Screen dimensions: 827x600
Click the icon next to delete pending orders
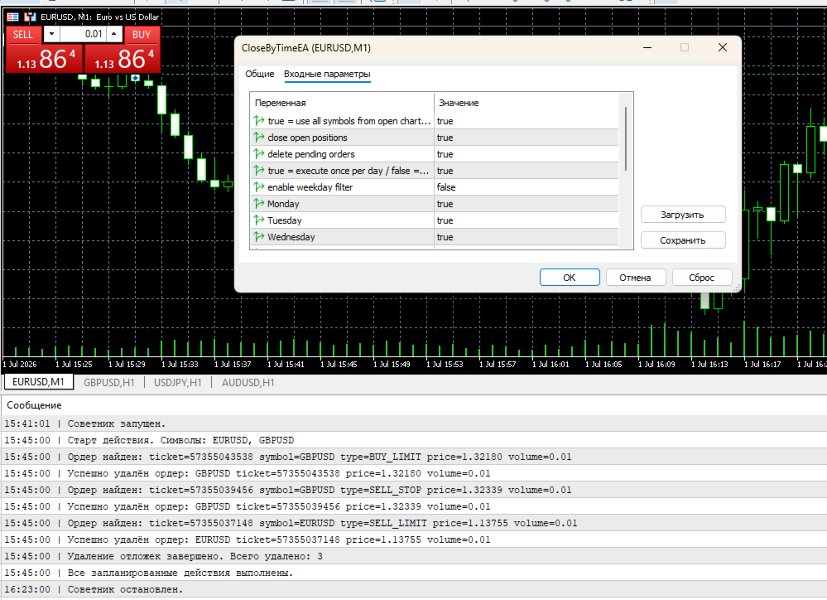click(x=258, y=154)
